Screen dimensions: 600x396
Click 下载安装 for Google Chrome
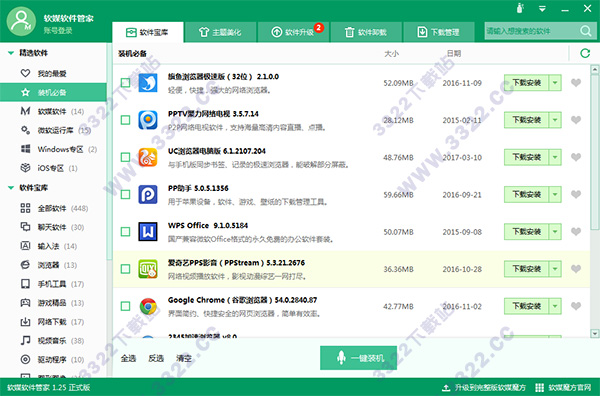(527, 306)
